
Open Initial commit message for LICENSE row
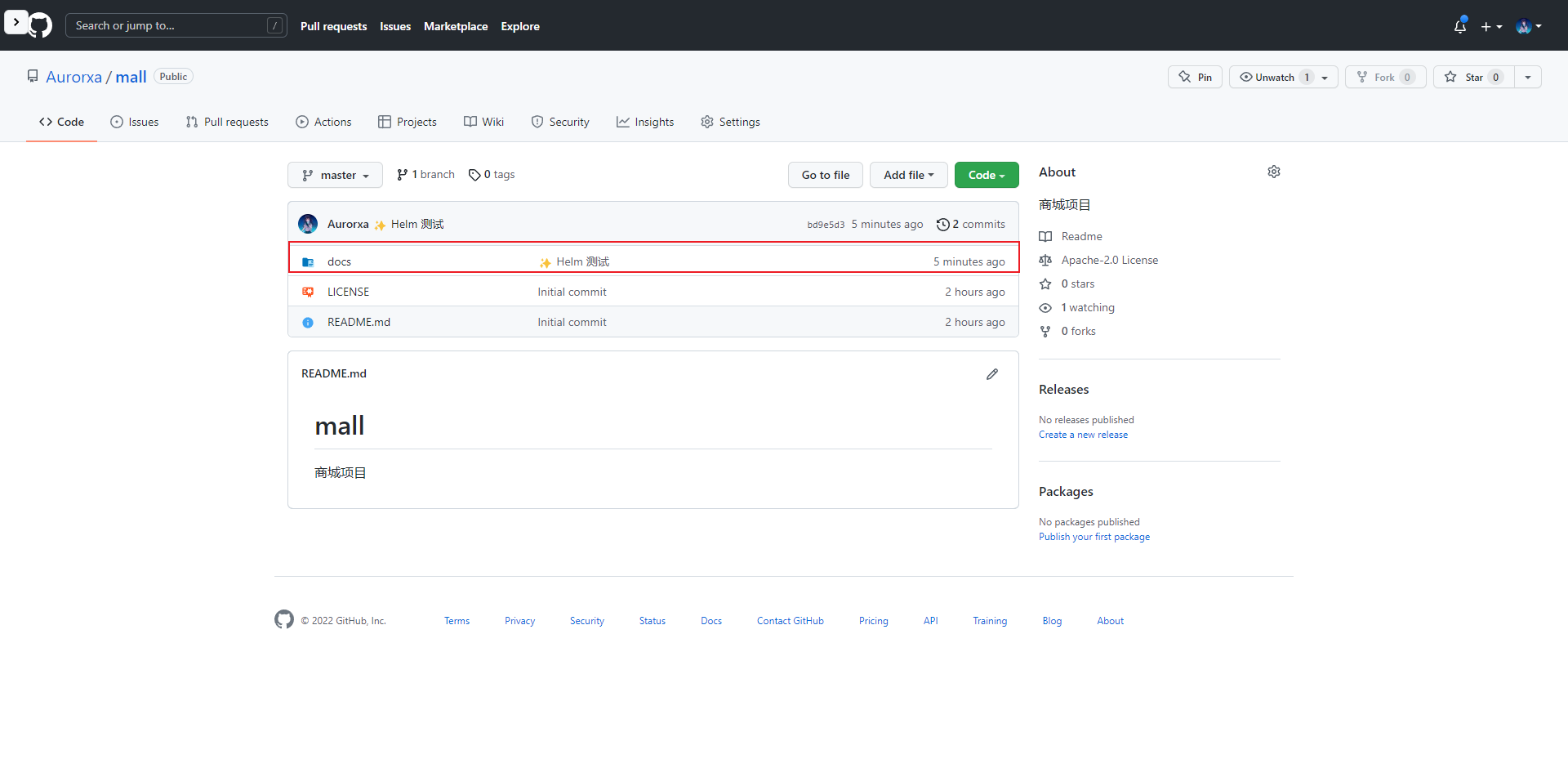(572, 292)
